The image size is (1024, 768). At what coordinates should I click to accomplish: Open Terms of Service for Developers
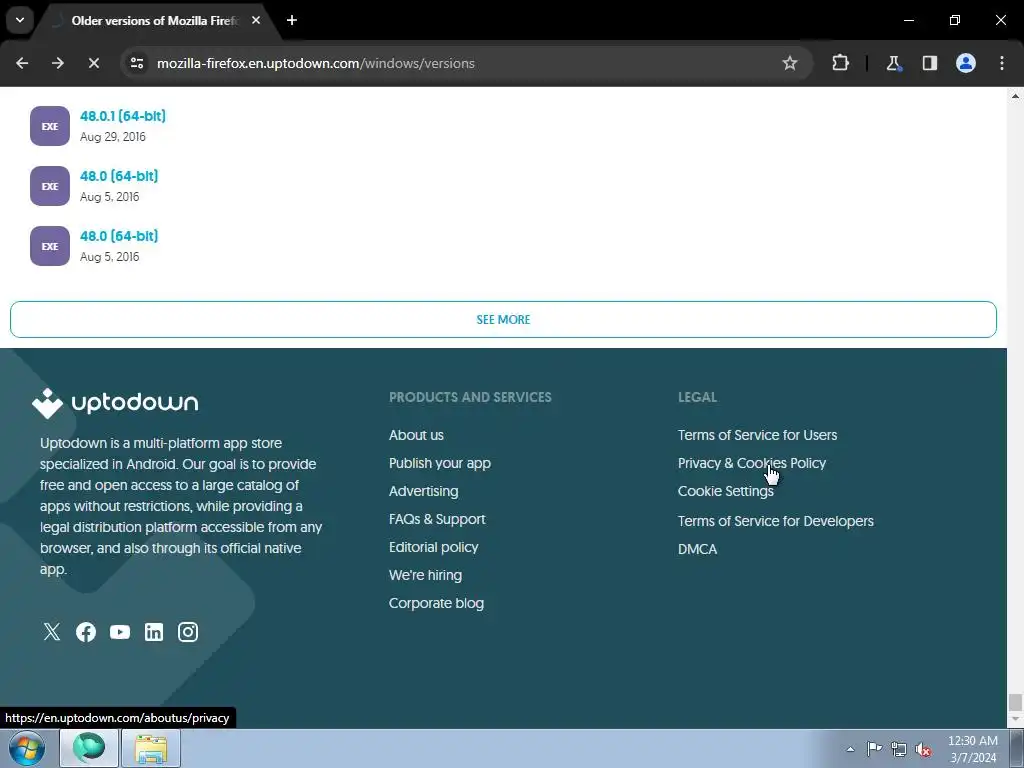(775, 521)
